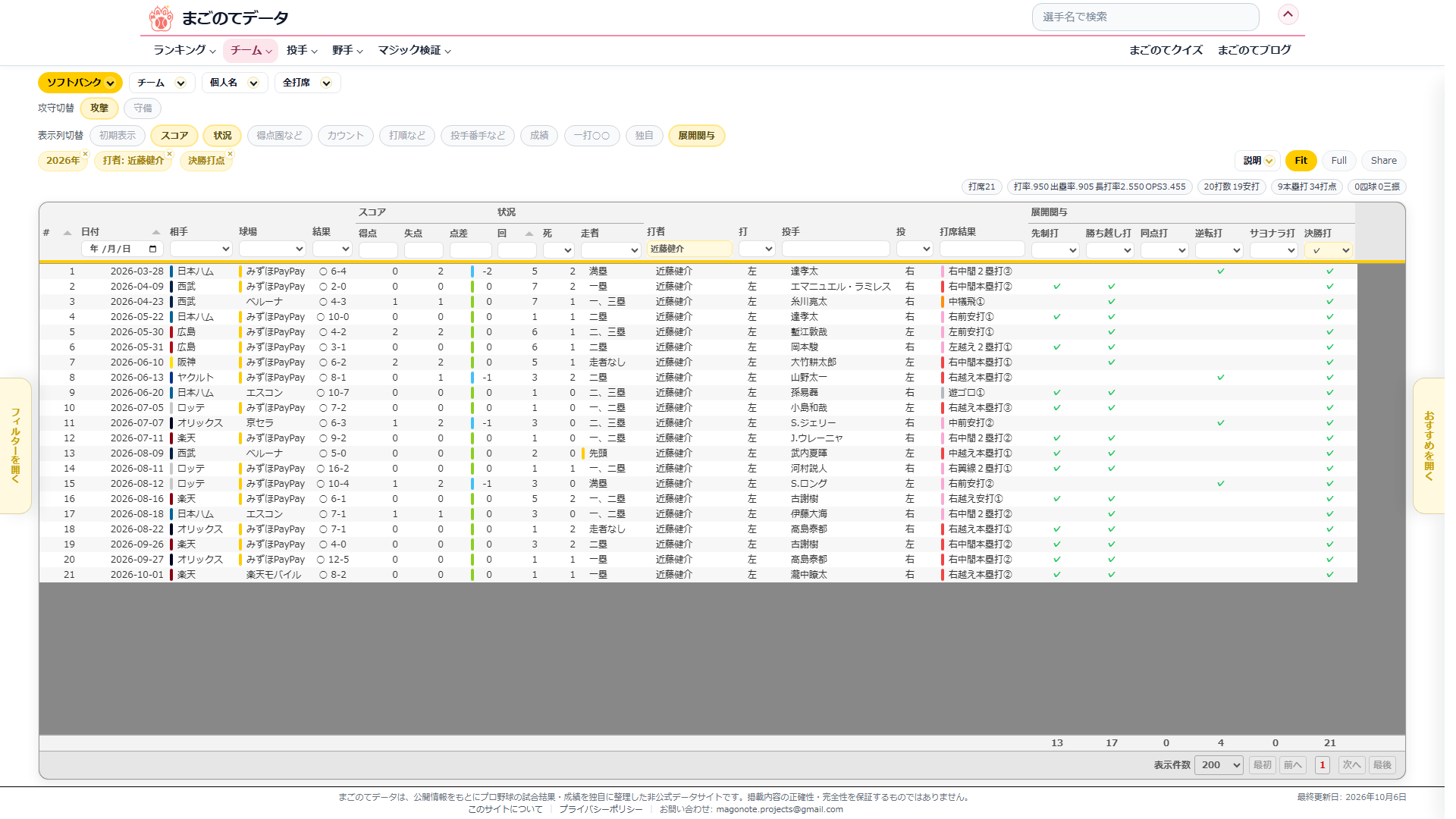Open the 決勝打 column filter dropdown
The image size is (1456, 819).
click(1328, 250)
